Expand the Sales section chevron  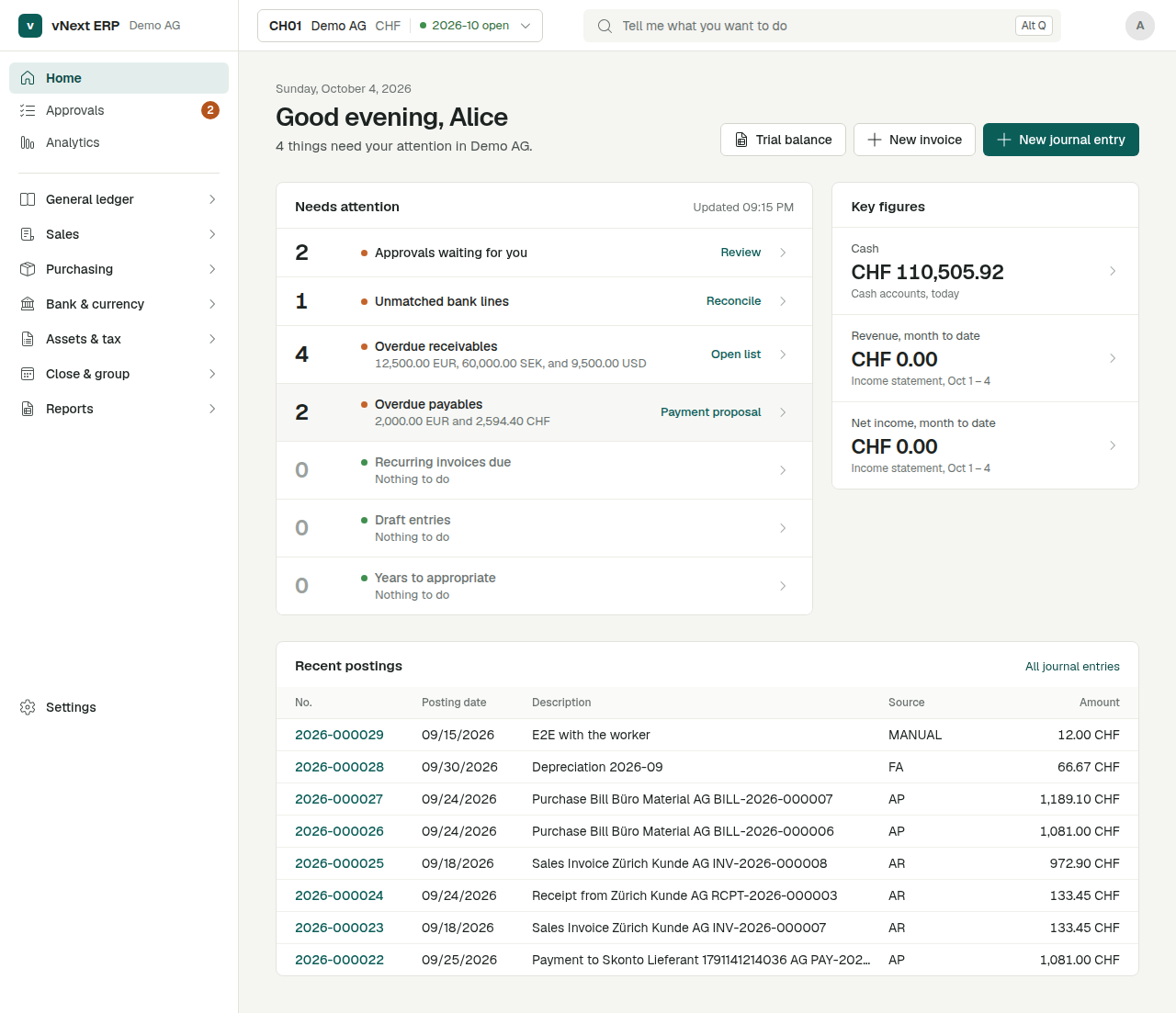click(x=212, y=234)
